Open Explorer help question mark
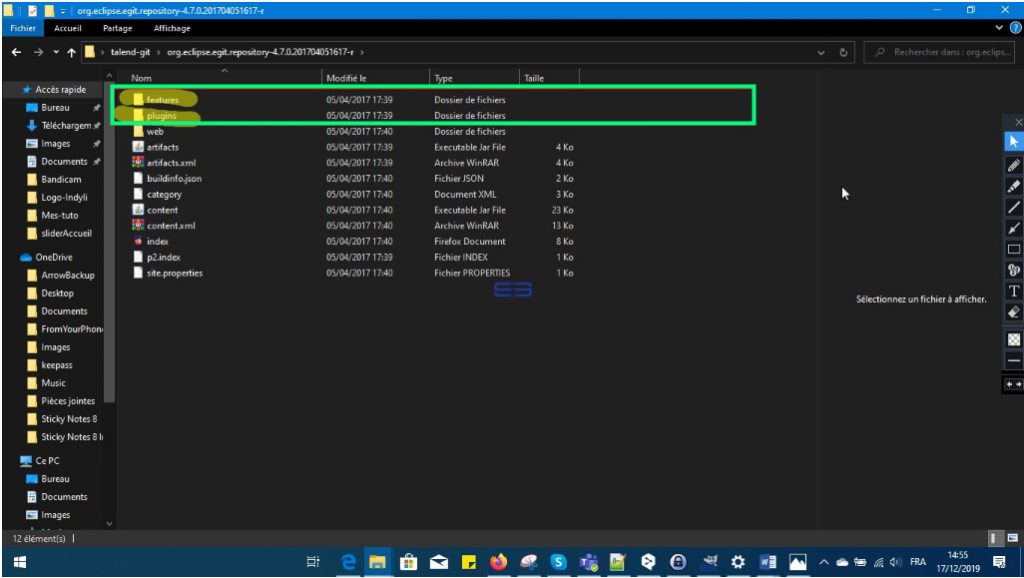The width and height of the screenshot is (1024, 578). 1016,27
